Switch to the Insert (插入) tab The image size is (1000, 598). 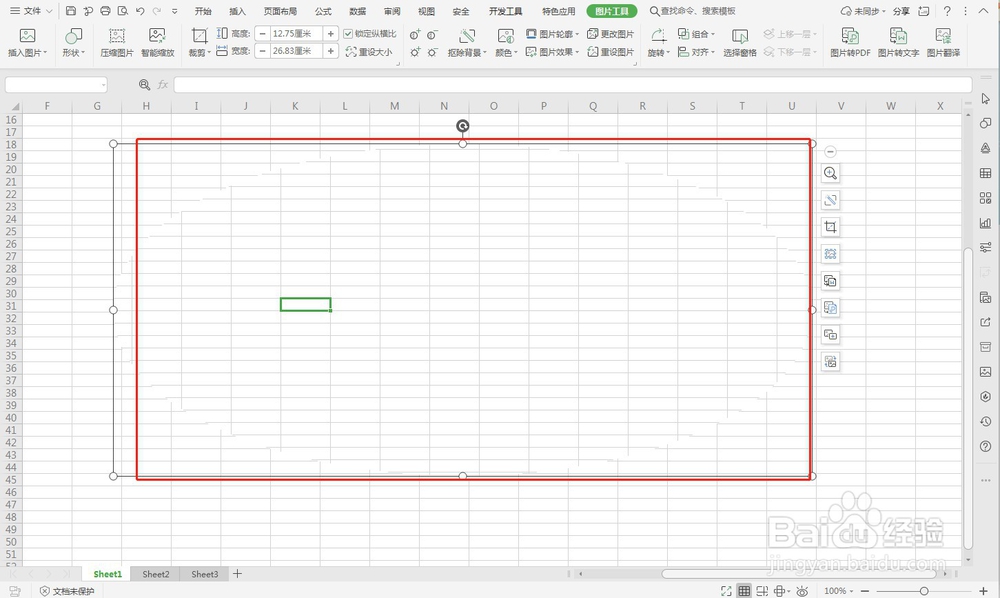(237, 11)
